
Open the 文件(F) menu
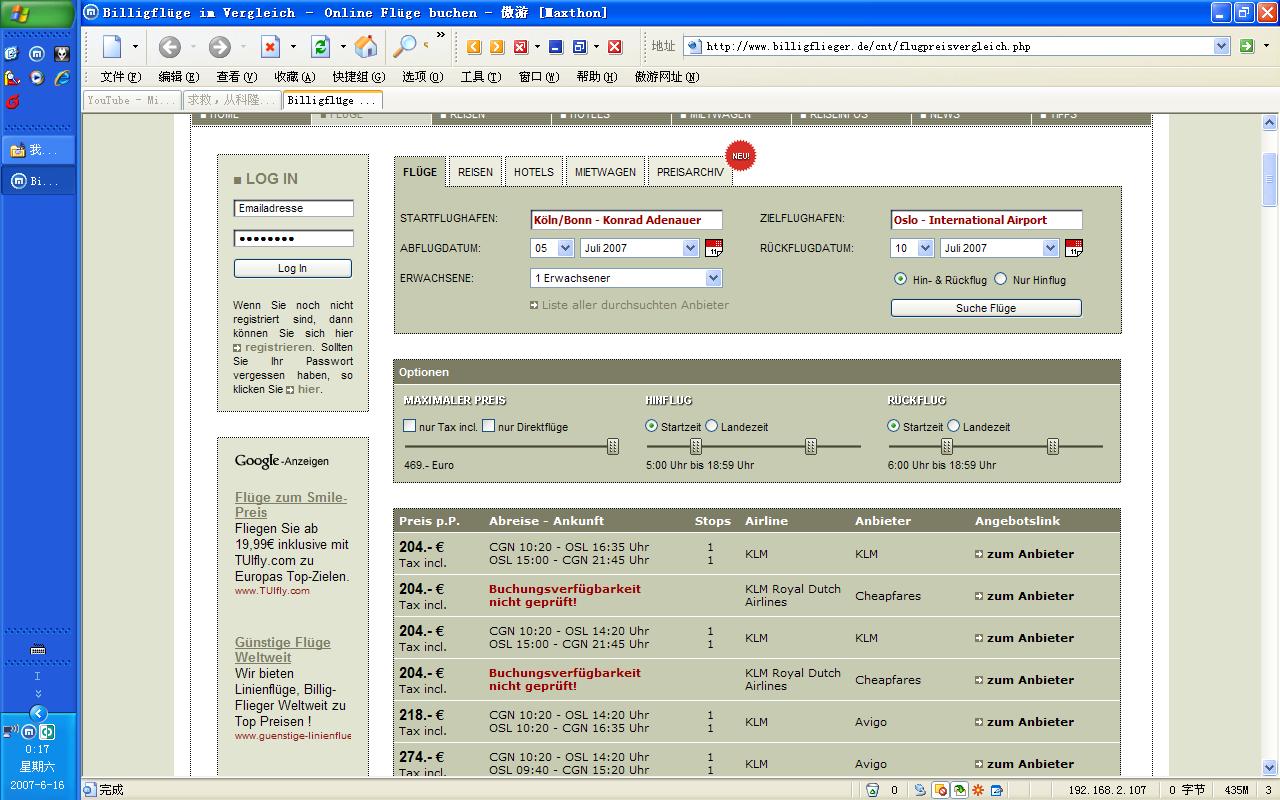(120, 77)
